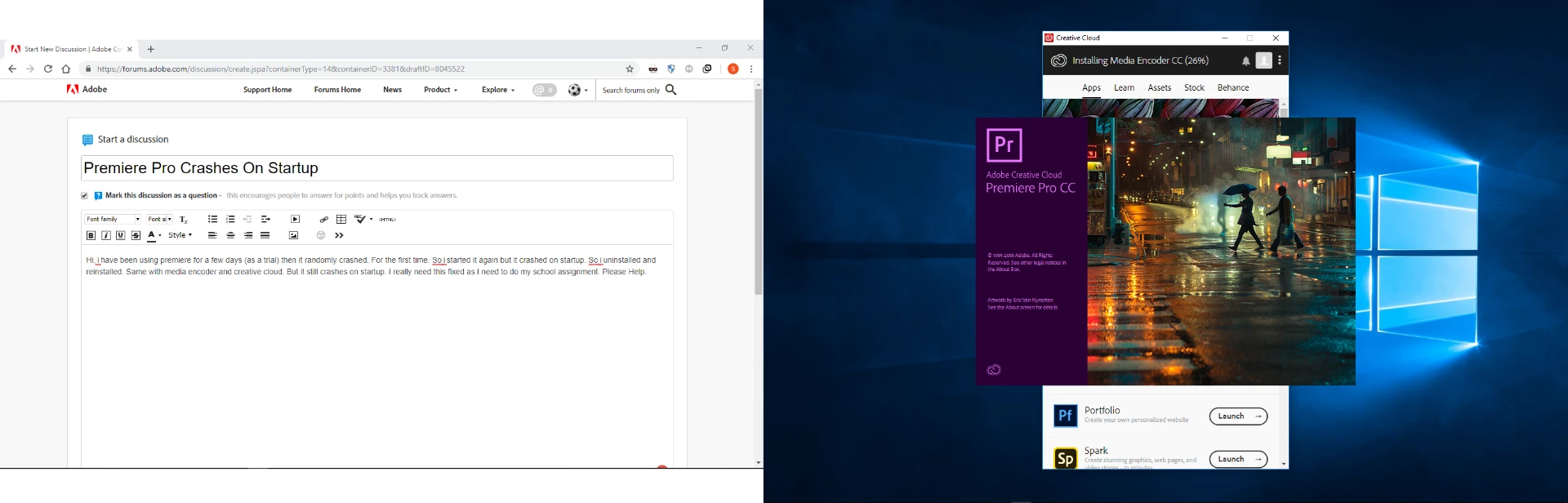Apply the font color button (letter A)
The width and height of the screenshot is (1568, 503).
click(151, 235)
